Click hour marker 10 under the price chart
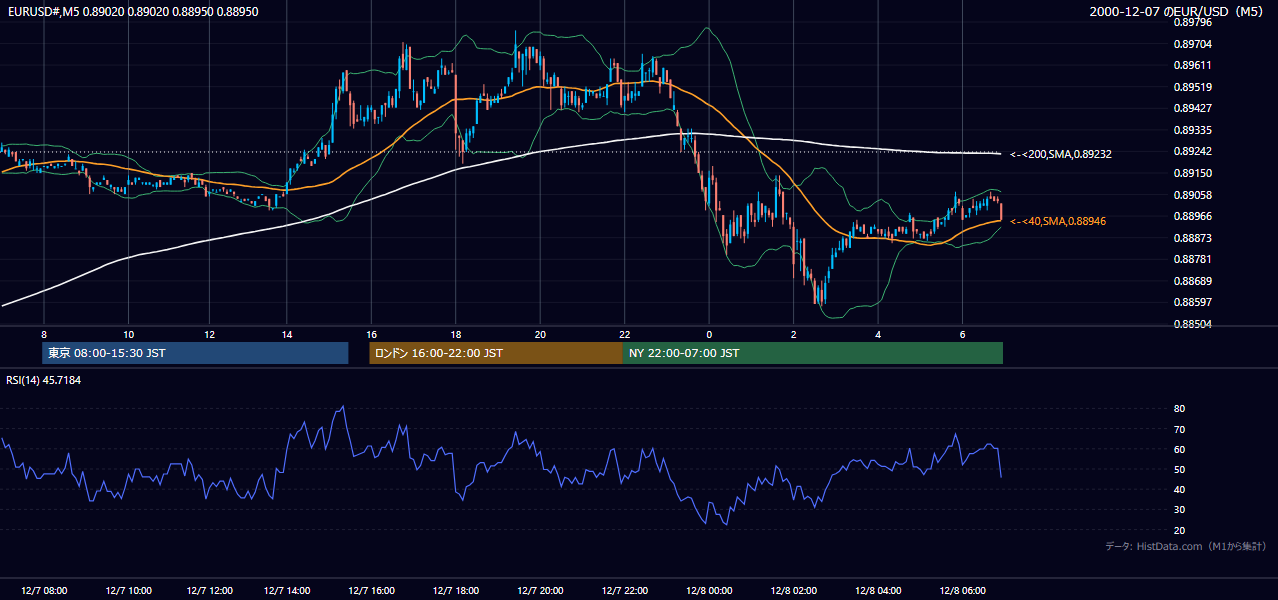 [129, 334]
